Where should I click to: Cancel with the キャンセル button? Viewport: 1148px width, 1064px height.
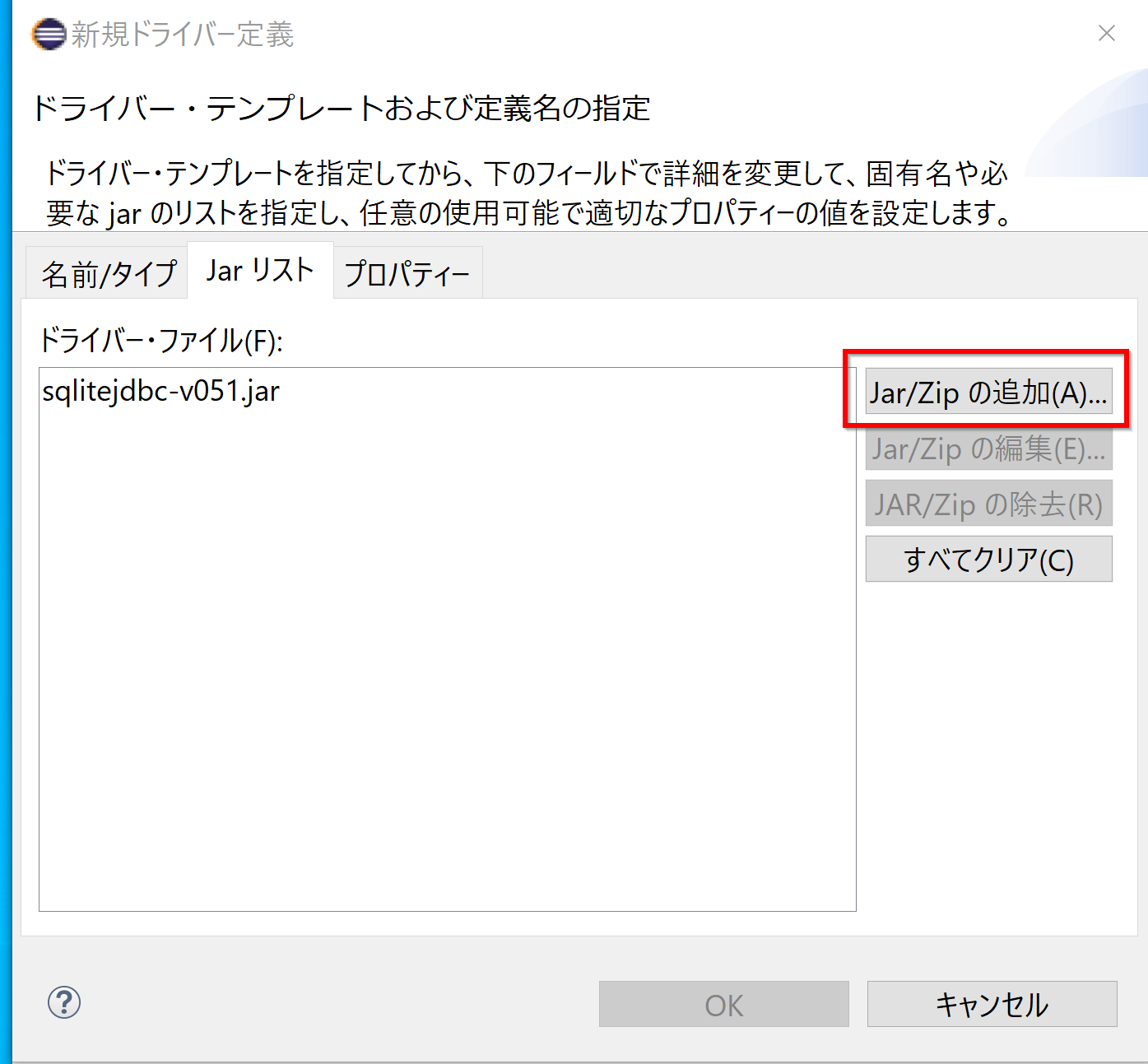[992, 1005]
